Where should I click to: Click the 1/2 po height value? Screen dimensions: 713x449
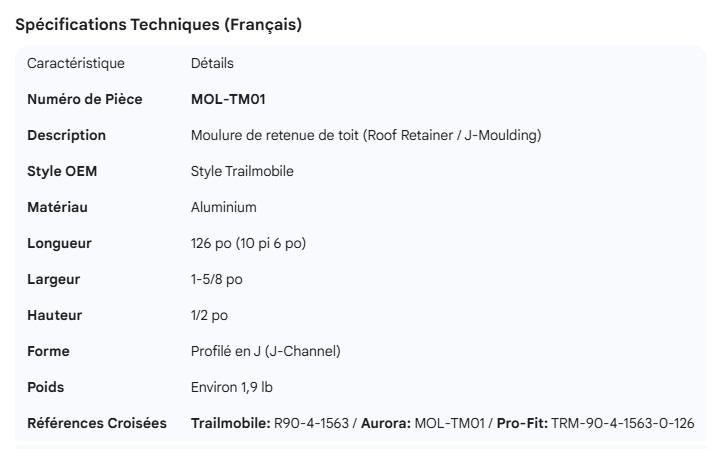pyautogui.click(x=209, y=315)
